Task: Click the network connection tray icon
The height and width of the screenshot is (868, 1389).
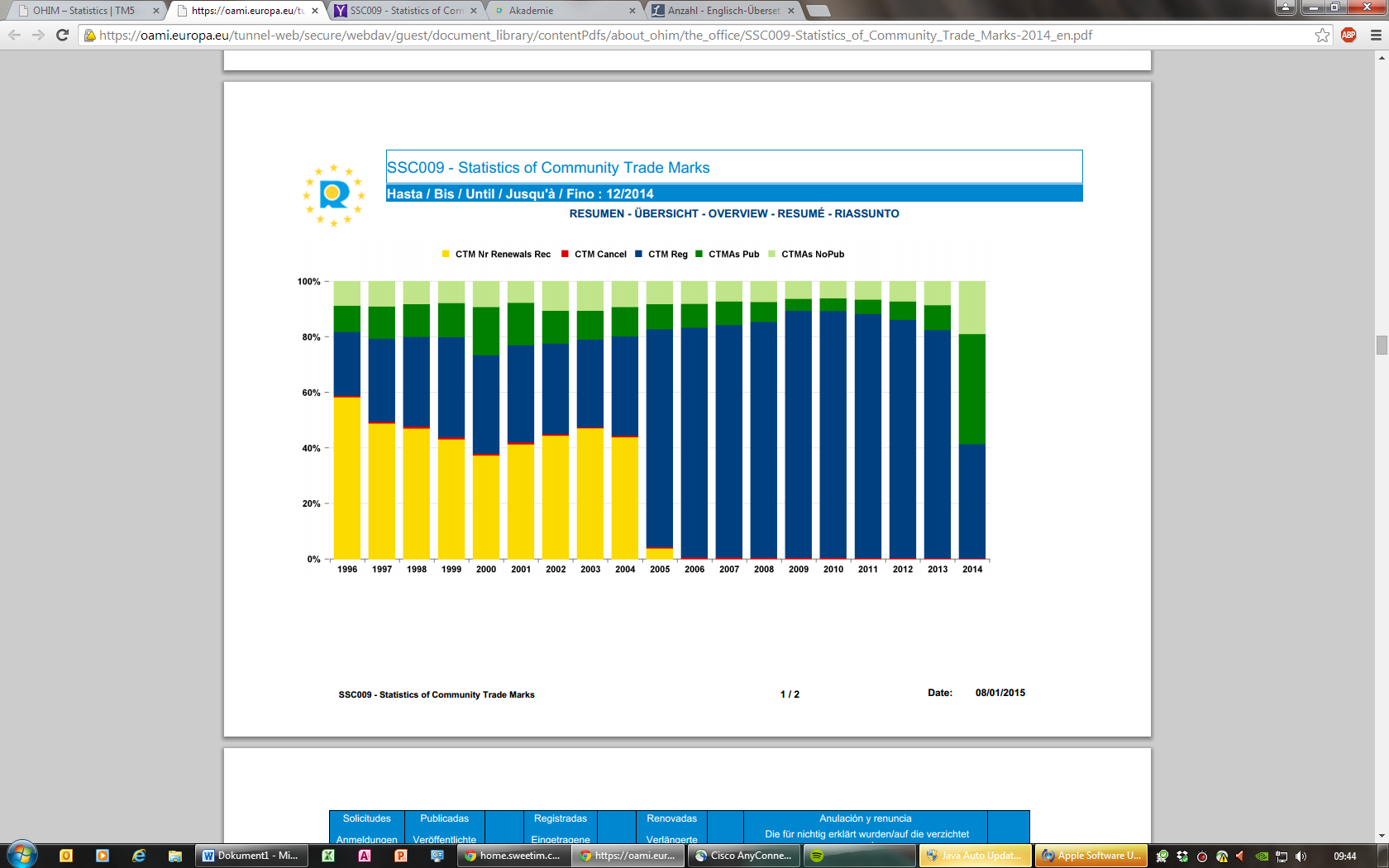Action: tap(1282, 856)
